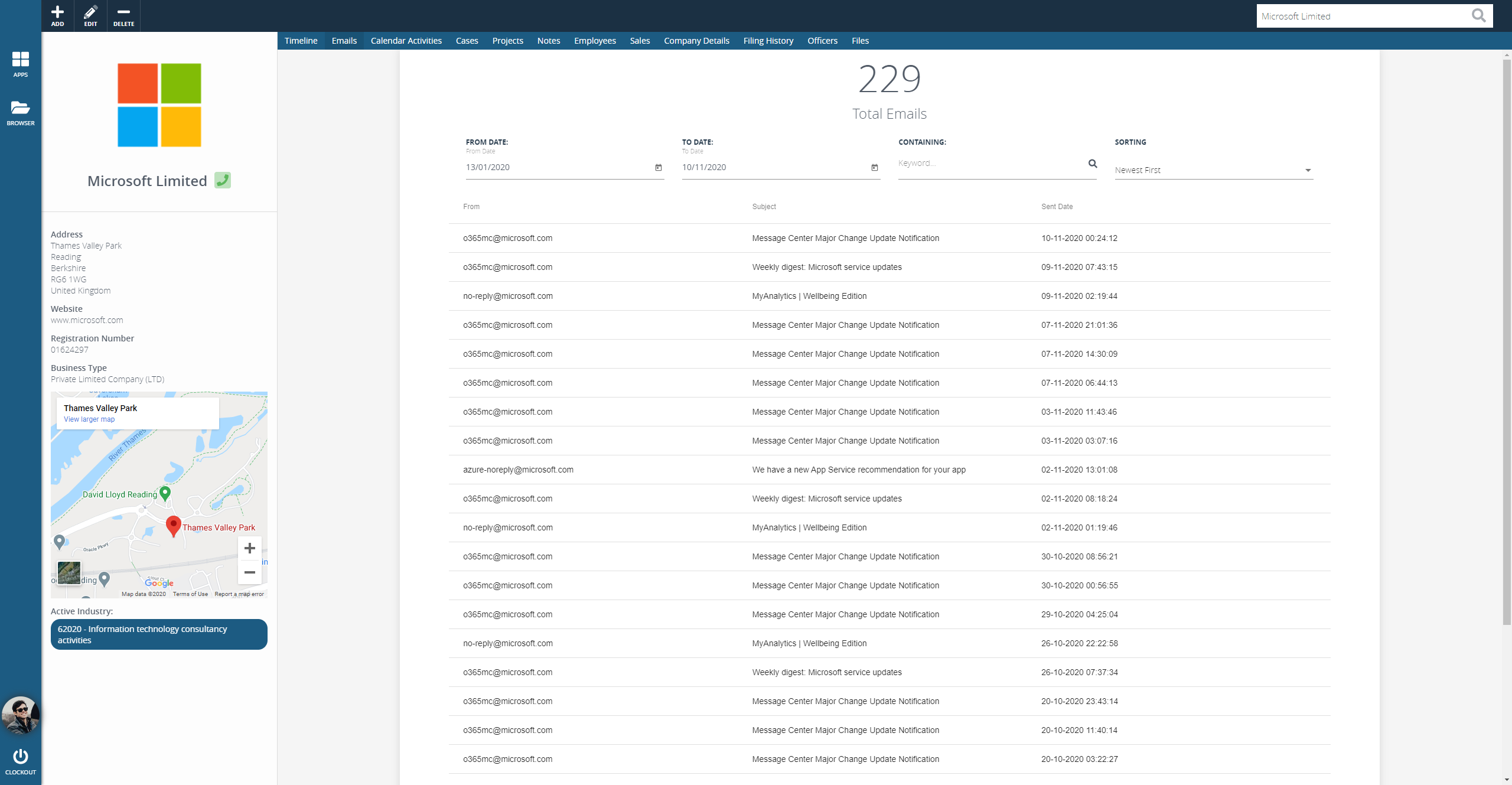Open the From Date calendar picker
1512x785 pixels.
pyautogui.click(x=659, y=168)
